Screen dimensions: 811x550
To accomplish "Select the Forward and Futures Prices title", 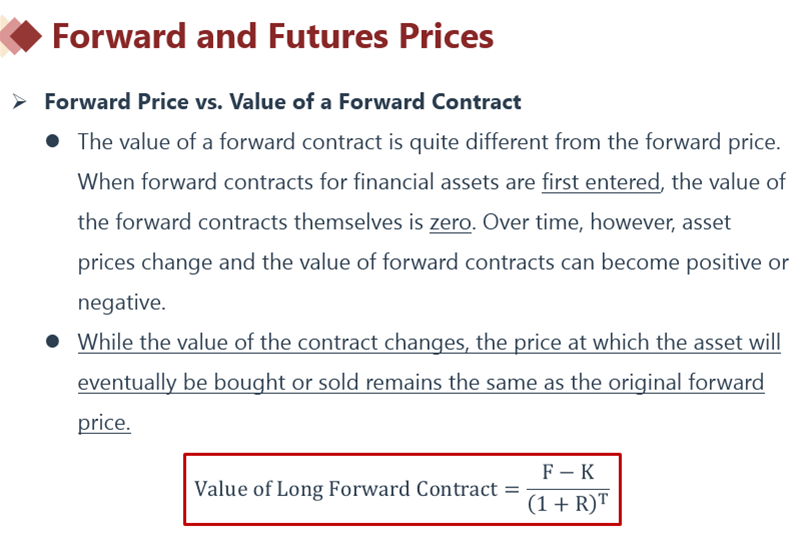I will click(272, 37).
